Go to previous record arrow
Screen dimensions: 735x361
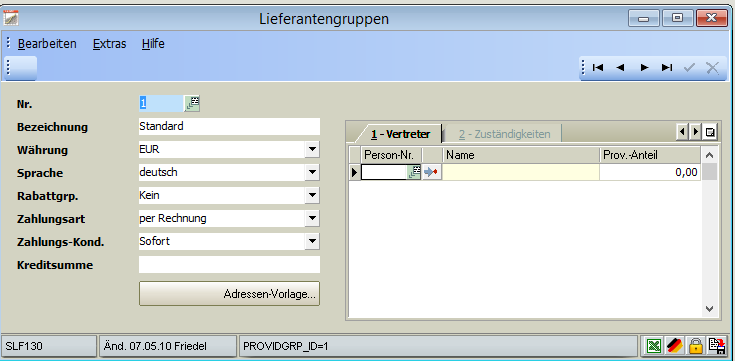(x=621, y=68)
